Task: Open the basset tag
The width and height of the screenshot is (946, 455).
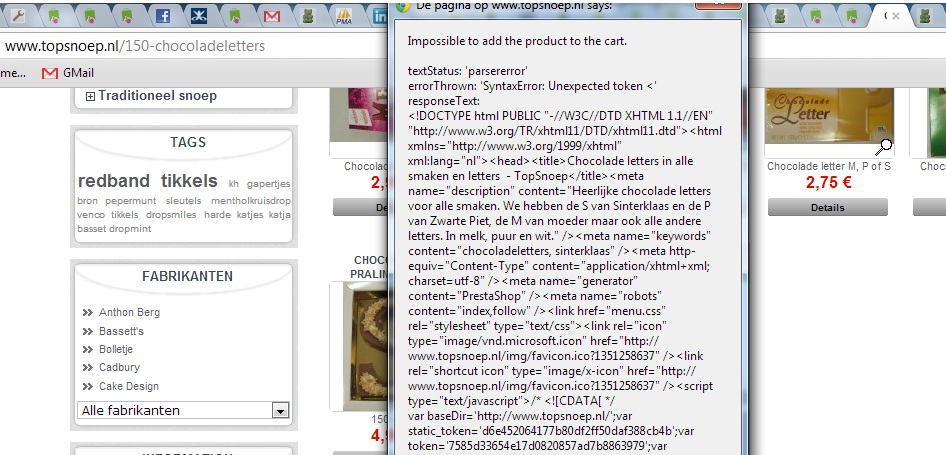Action: point(91,229)
